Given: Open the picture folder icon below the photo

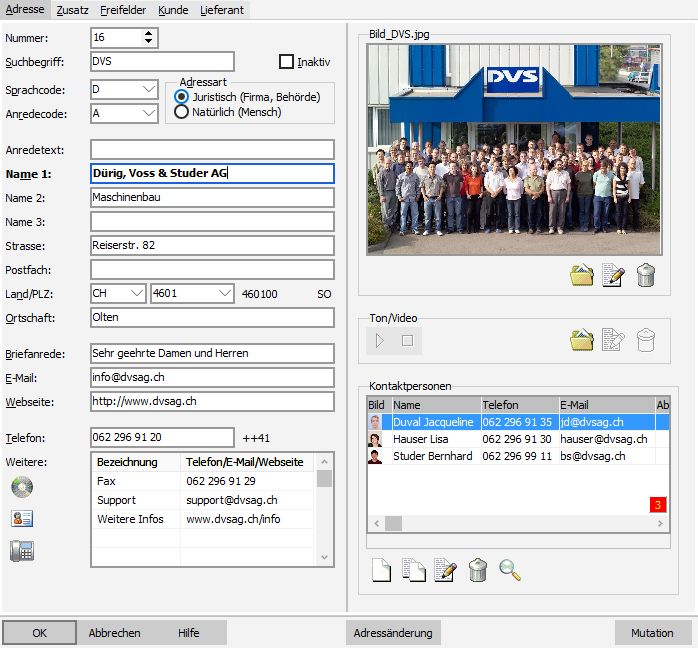Looking at the screenshot, I should pyautogui.click(x=582, y=276).
